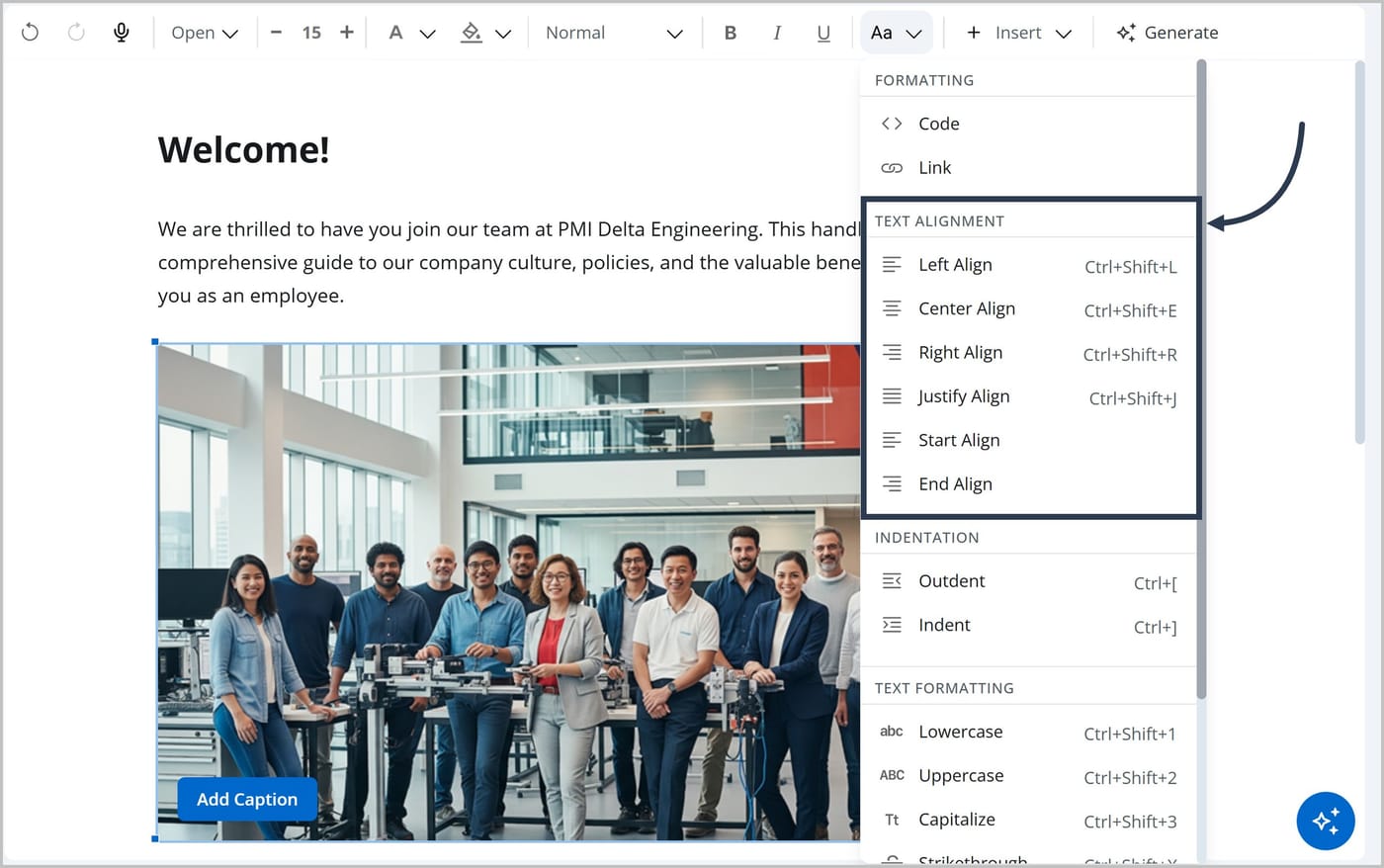
Task: Click the Add Caption button
Action: click(247, 799)
